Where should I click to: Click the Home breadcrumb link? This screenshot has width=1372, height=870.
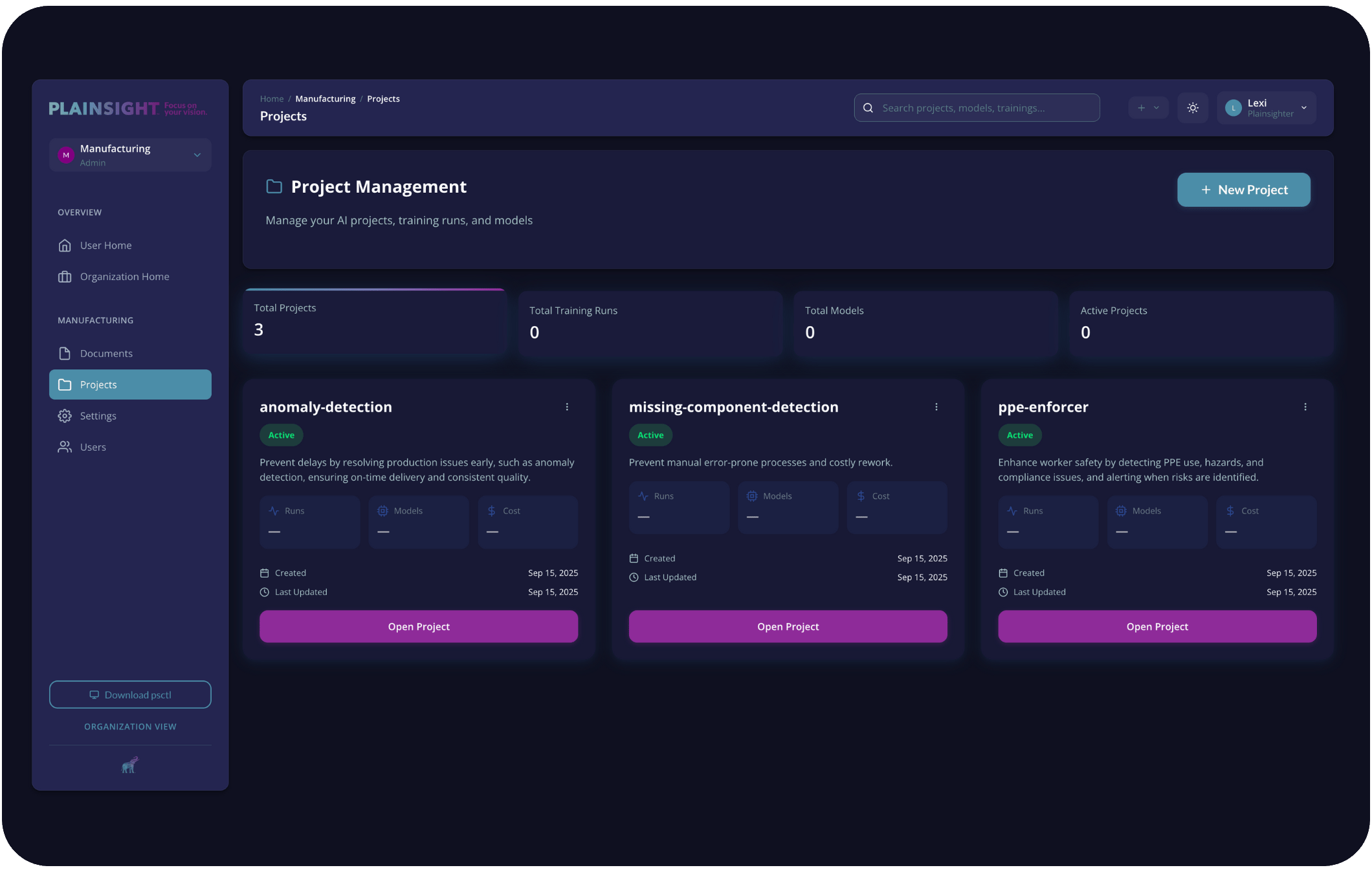click(272, 99)
